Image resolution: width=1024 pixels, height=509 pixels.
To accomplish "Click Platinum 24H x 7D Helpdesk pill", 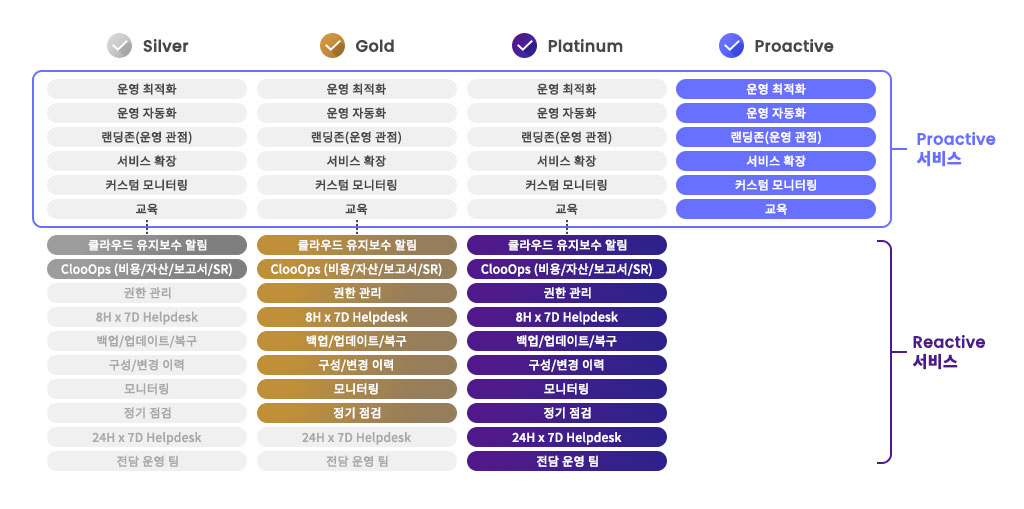I will [x=567, y=437].
